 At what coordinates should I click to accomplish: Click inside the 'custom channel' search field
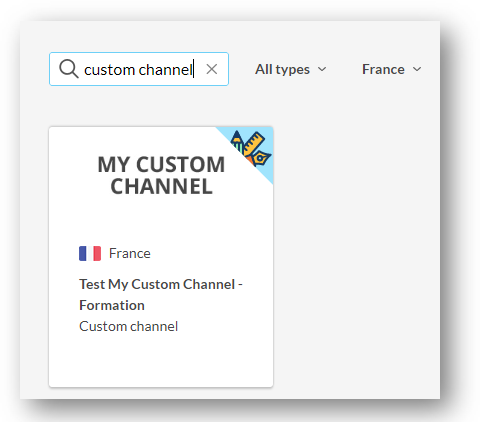pyautogui.click(x=139, y=69)
